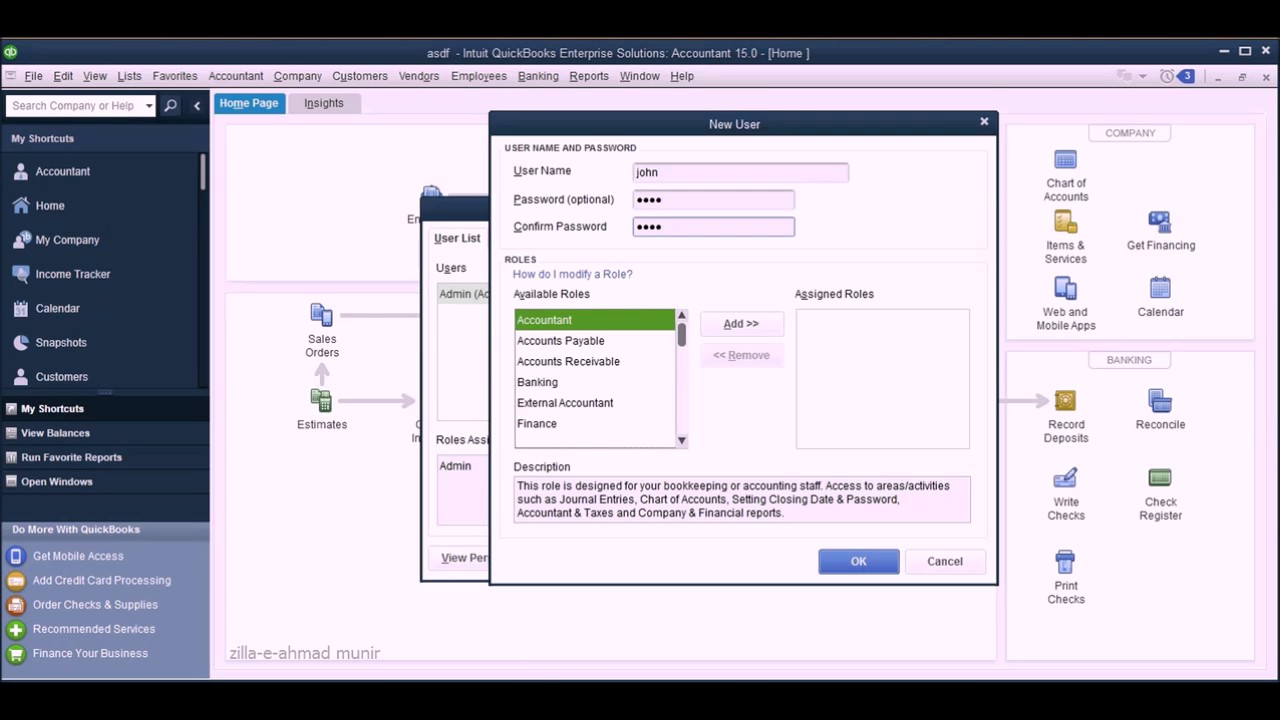Open Print Checks icon

1065,562
